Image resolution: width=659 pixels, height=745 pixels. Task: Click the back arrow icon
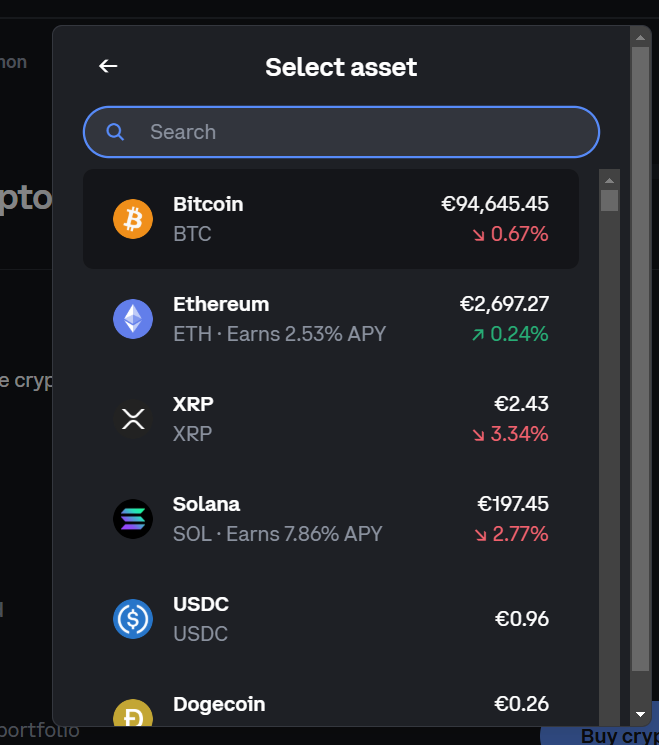tap(108, 67)
